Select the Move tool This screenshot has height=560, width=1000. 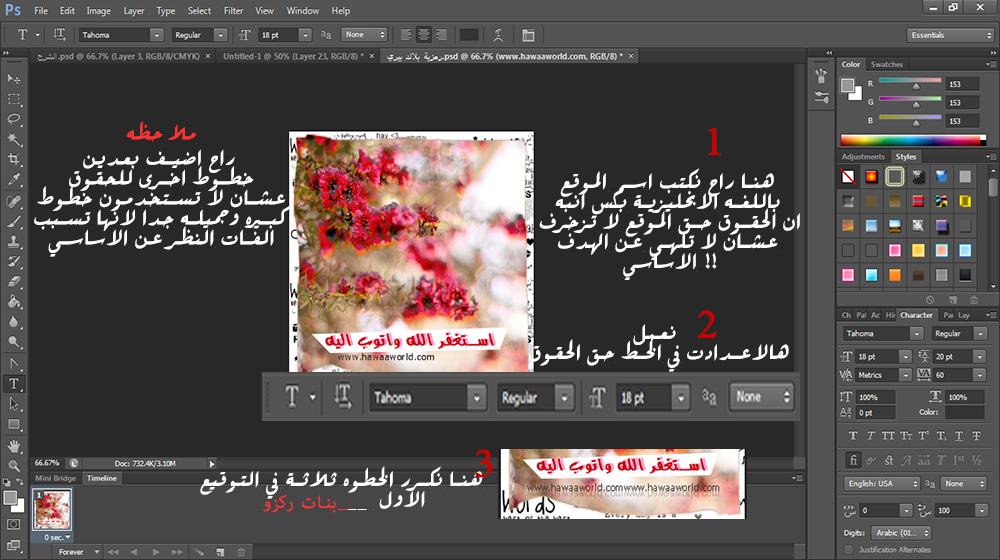coord(14,79)
